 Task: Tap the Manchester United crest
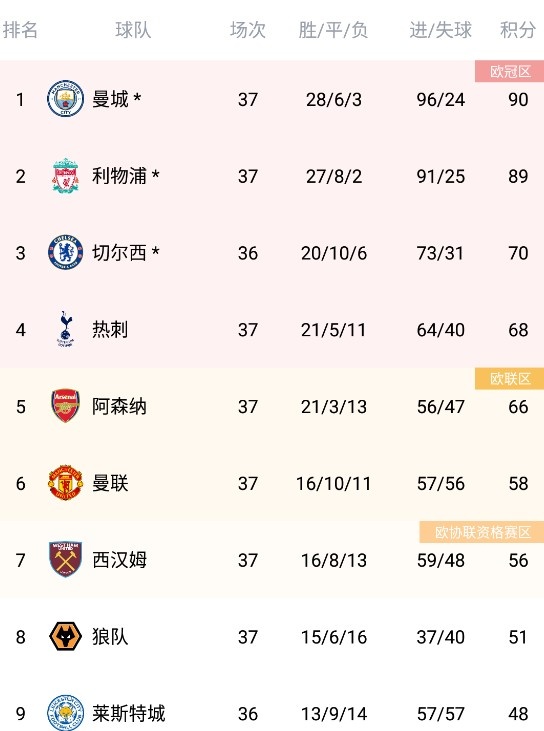[x=65, y=483]
